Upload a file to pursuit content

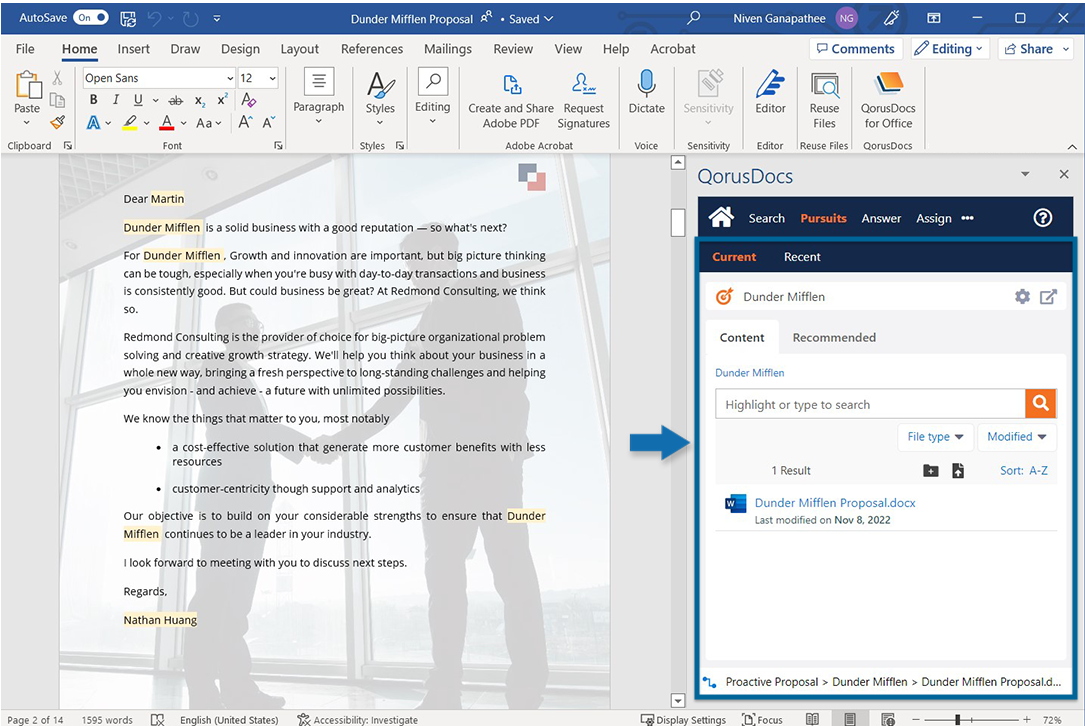tap(958, 471)
